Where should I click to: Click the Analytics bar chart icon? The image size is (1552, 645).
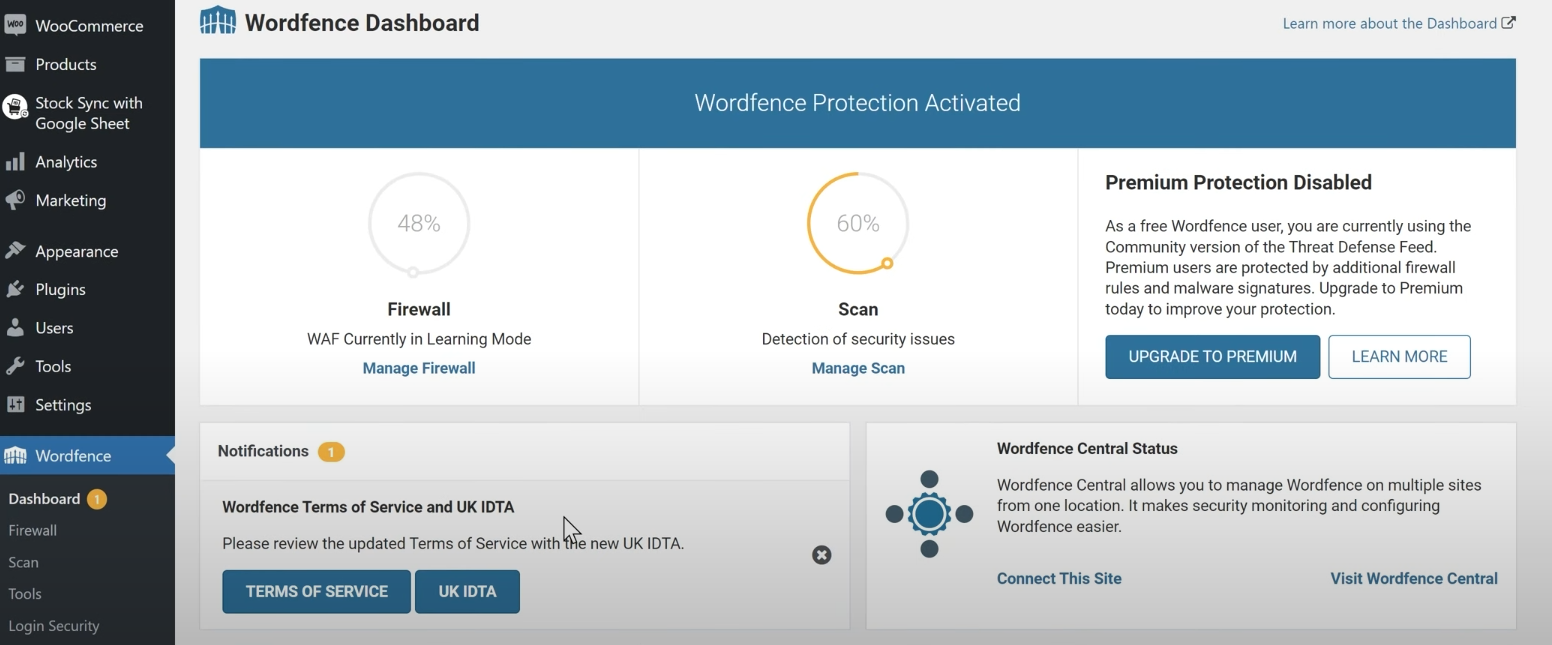(x=15, y=162)
